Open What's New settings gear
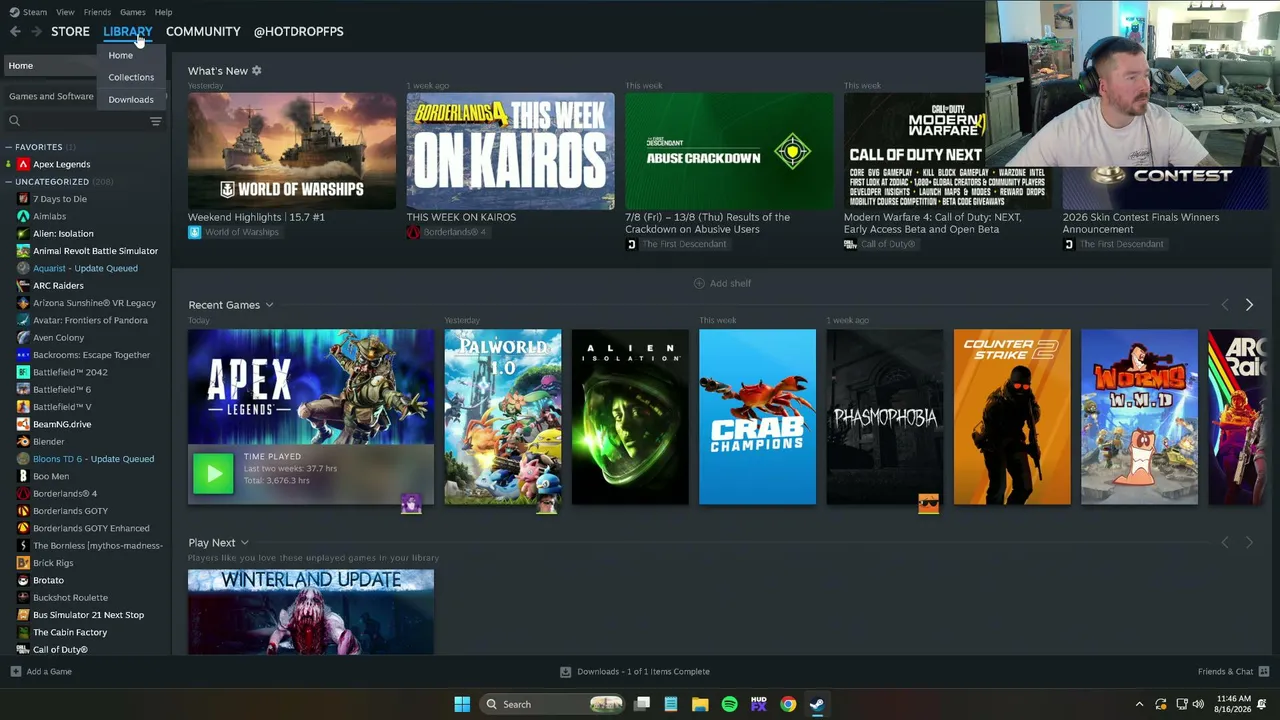Viewport: 1280px width, 720px height. click(x=256, y=71)
